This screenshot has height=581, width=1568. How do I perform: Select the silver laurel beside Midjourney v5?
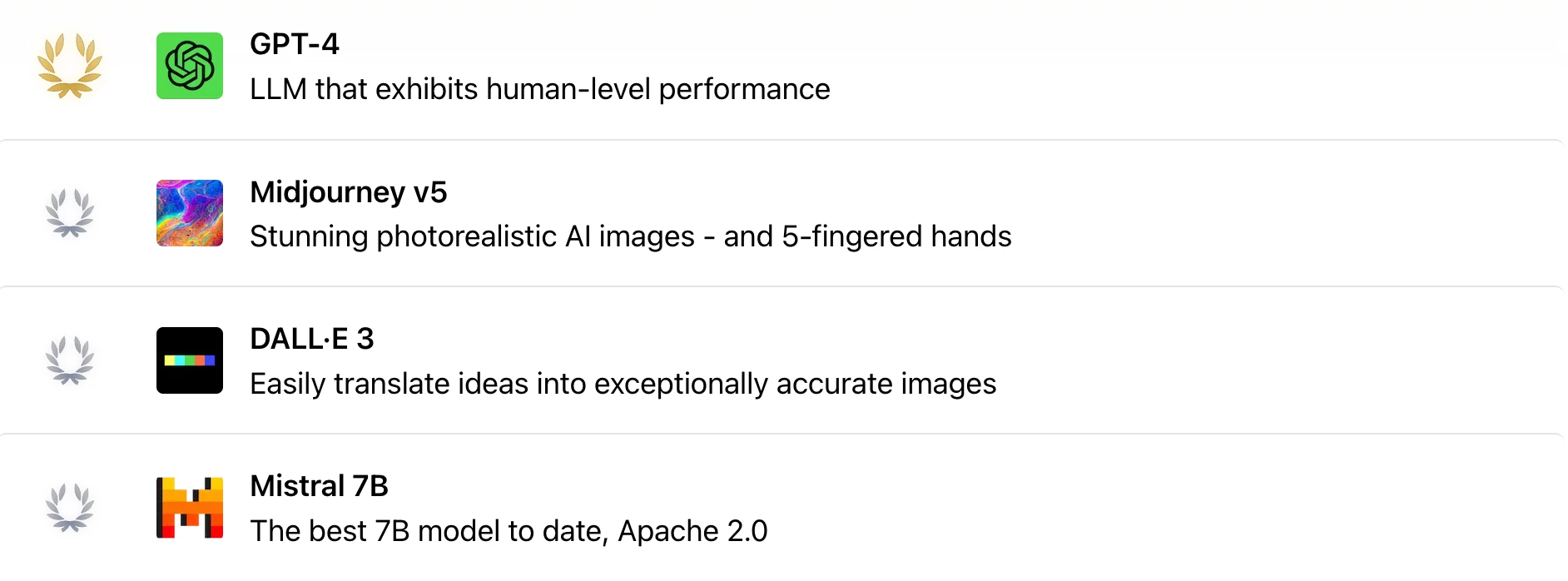(x=70, y=213)
